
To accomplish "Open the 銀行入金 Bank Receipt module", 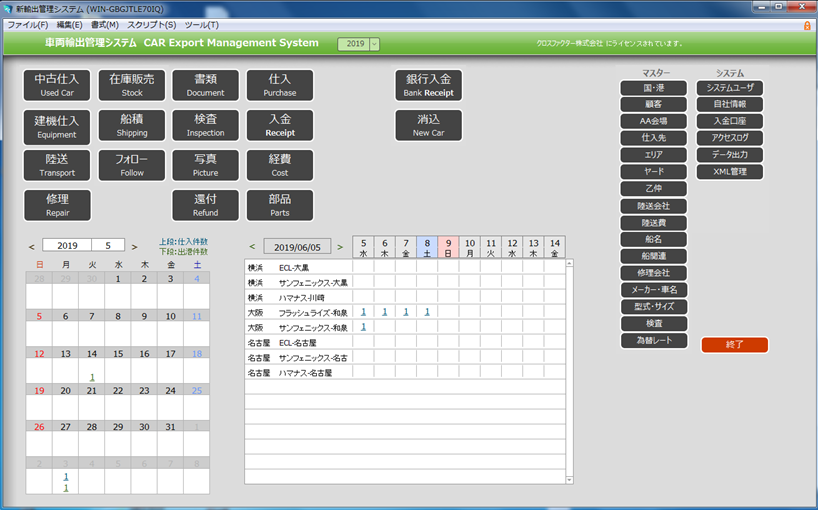I will tap(428, 85).
